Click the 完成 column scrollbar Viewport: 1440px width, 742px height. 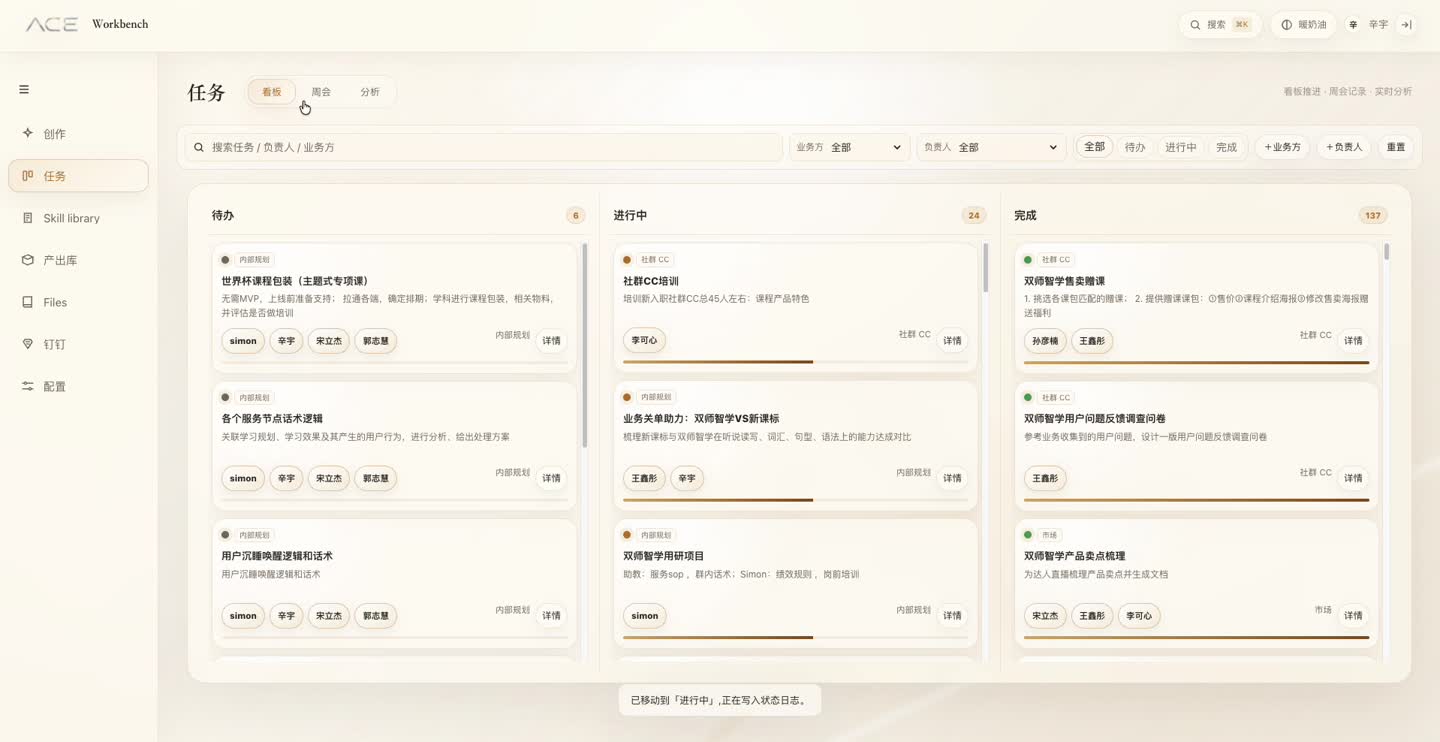(x=1387, y=252)
